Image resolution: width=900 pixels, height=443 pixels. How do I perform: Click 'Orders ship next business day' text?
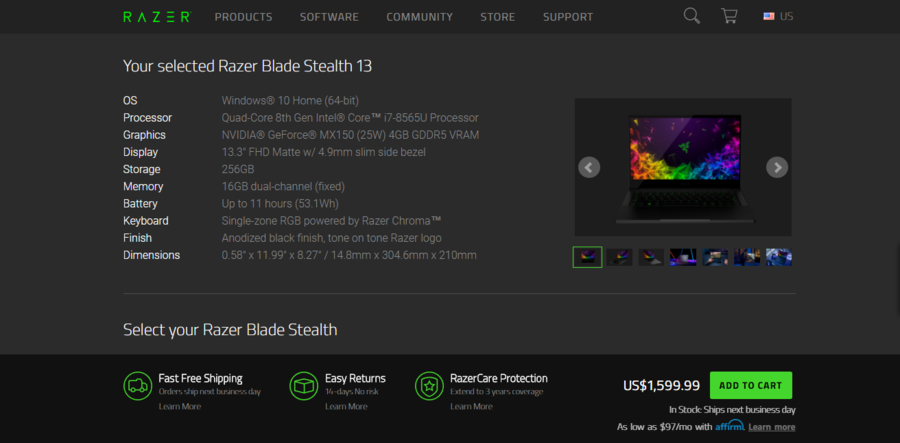[210, 392]
